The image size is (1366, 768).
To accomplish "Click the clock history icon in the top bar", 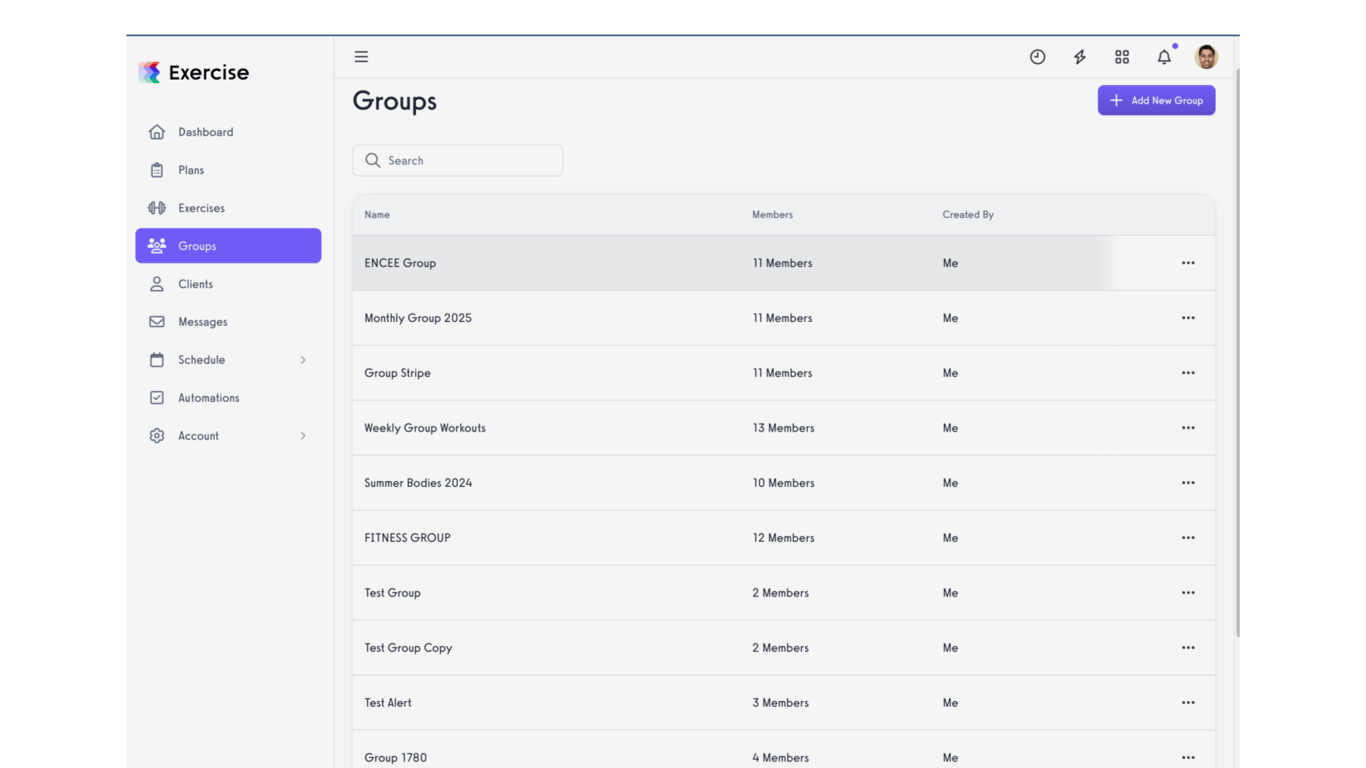I will pos(1037,57).
